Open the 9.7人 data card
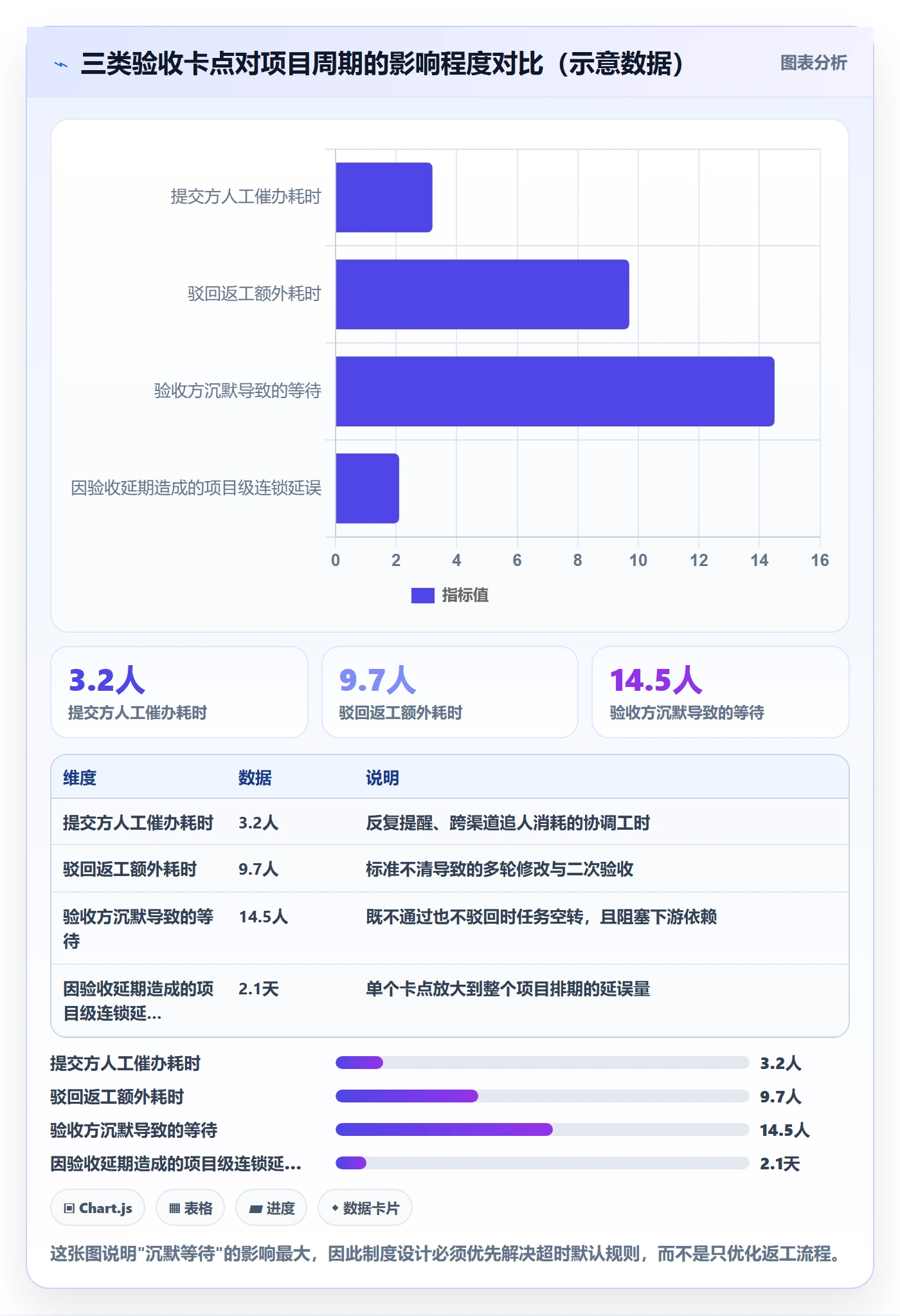The width and height of the screenshot is (900, 1316). (x=450, y=692)
